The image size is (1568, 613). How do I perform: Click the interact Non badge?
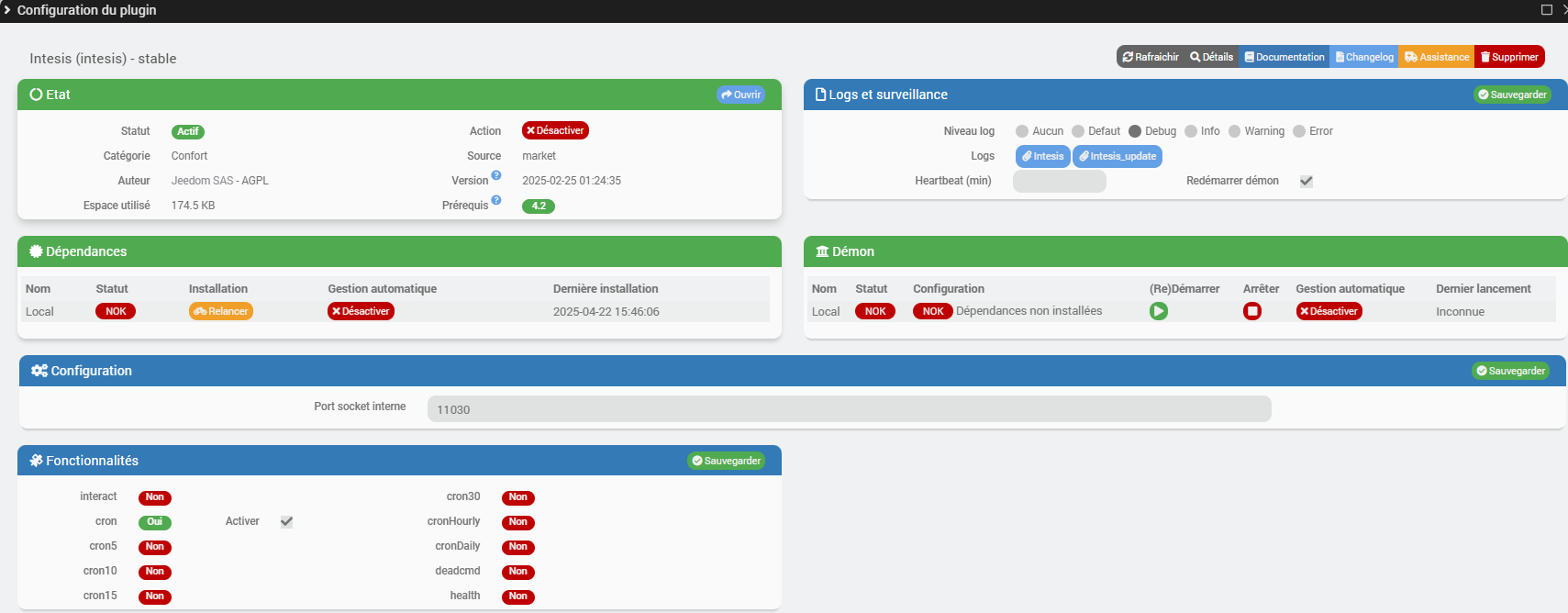click(155, 497)
